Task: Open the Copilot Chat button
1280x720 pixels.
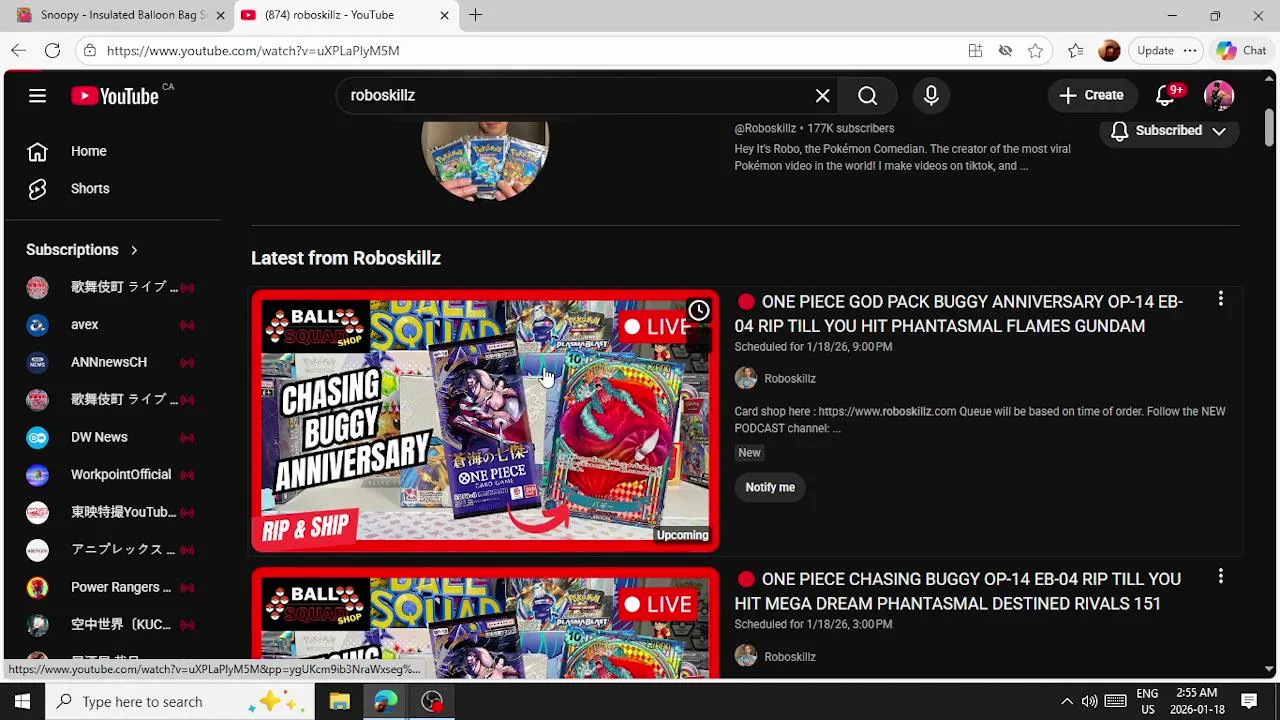Action: click(1241, 50)
